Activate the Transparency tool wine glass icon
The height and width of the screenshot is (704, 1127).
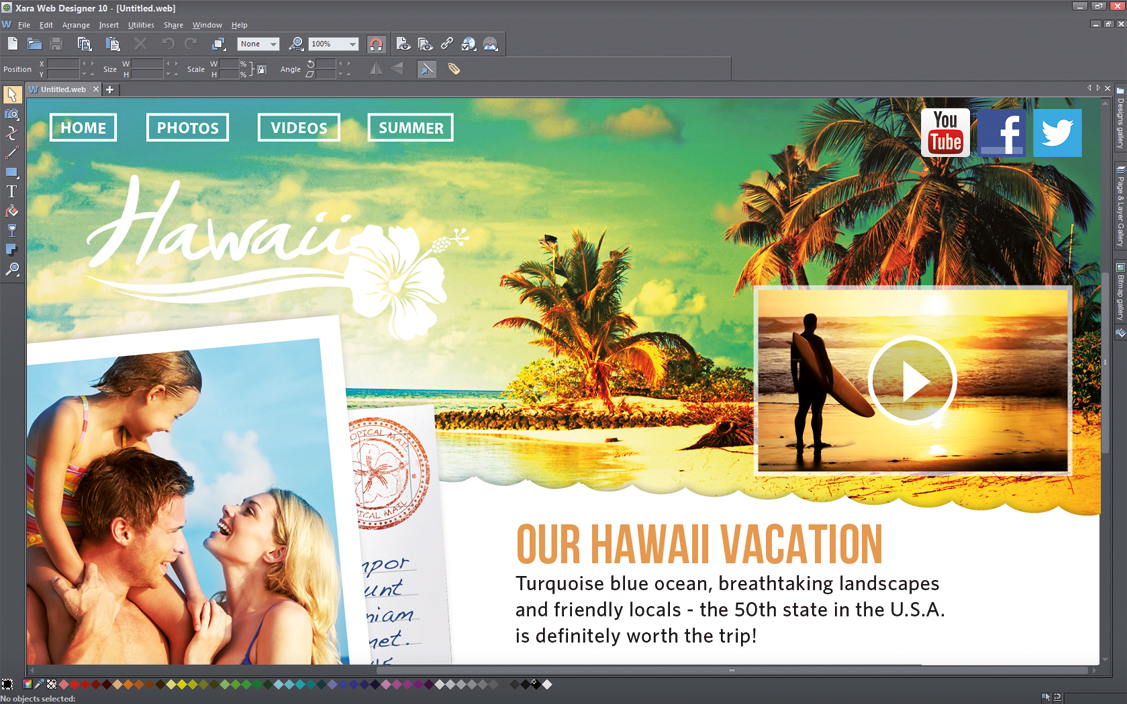[x=12, y=230]
